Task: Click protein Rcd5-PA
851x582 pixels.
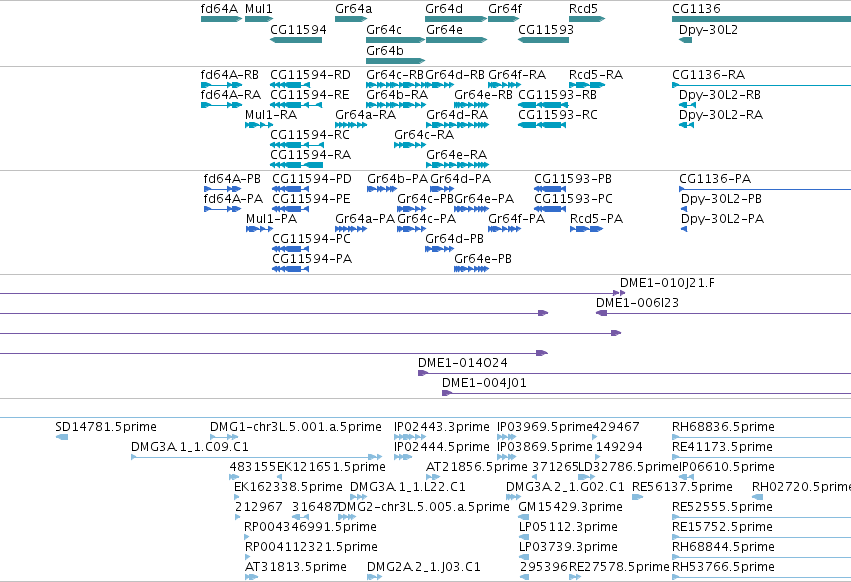Action: point(586,229)
